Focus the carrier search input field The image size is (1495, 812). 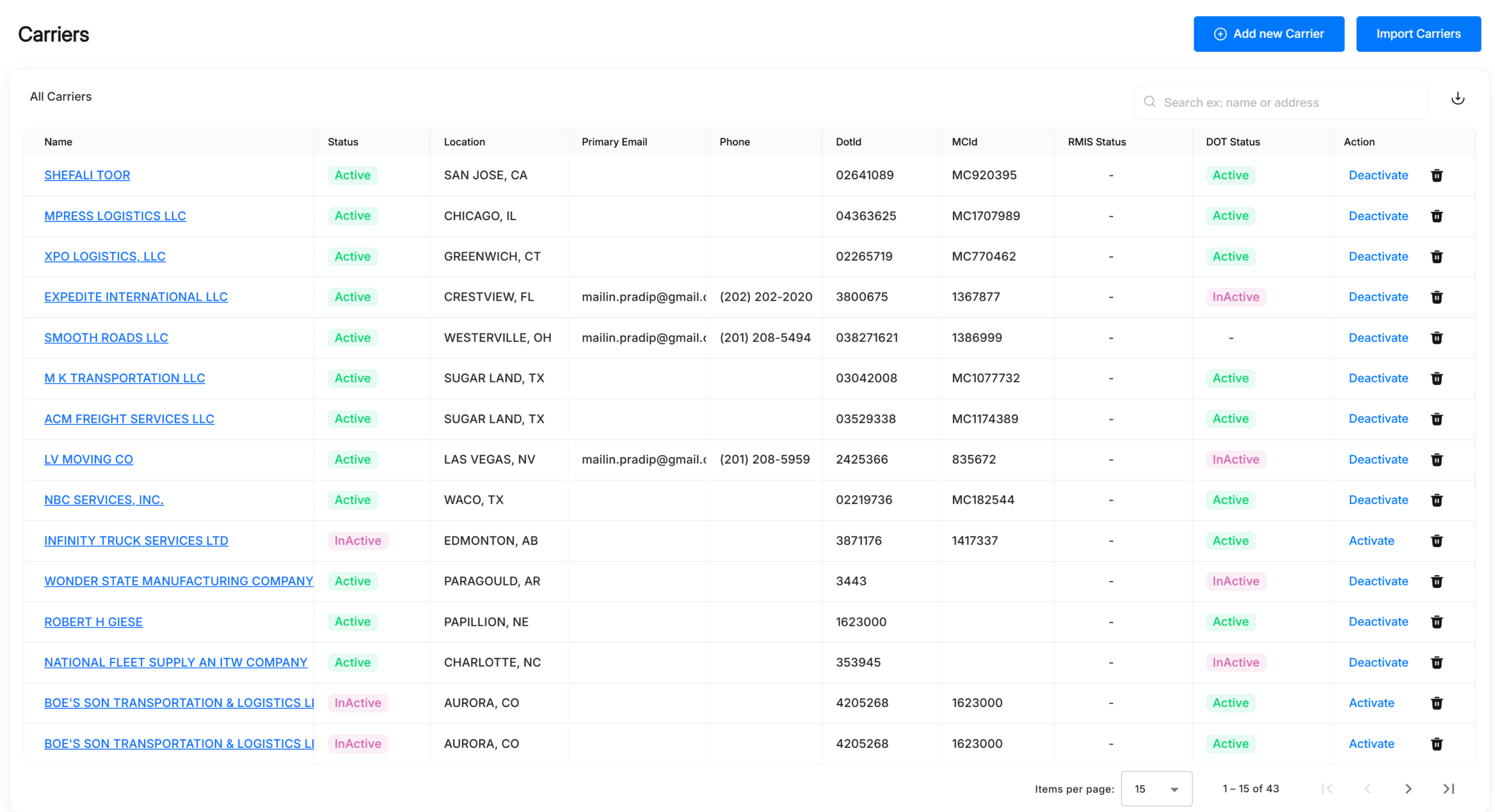[x=1281, y=103]
